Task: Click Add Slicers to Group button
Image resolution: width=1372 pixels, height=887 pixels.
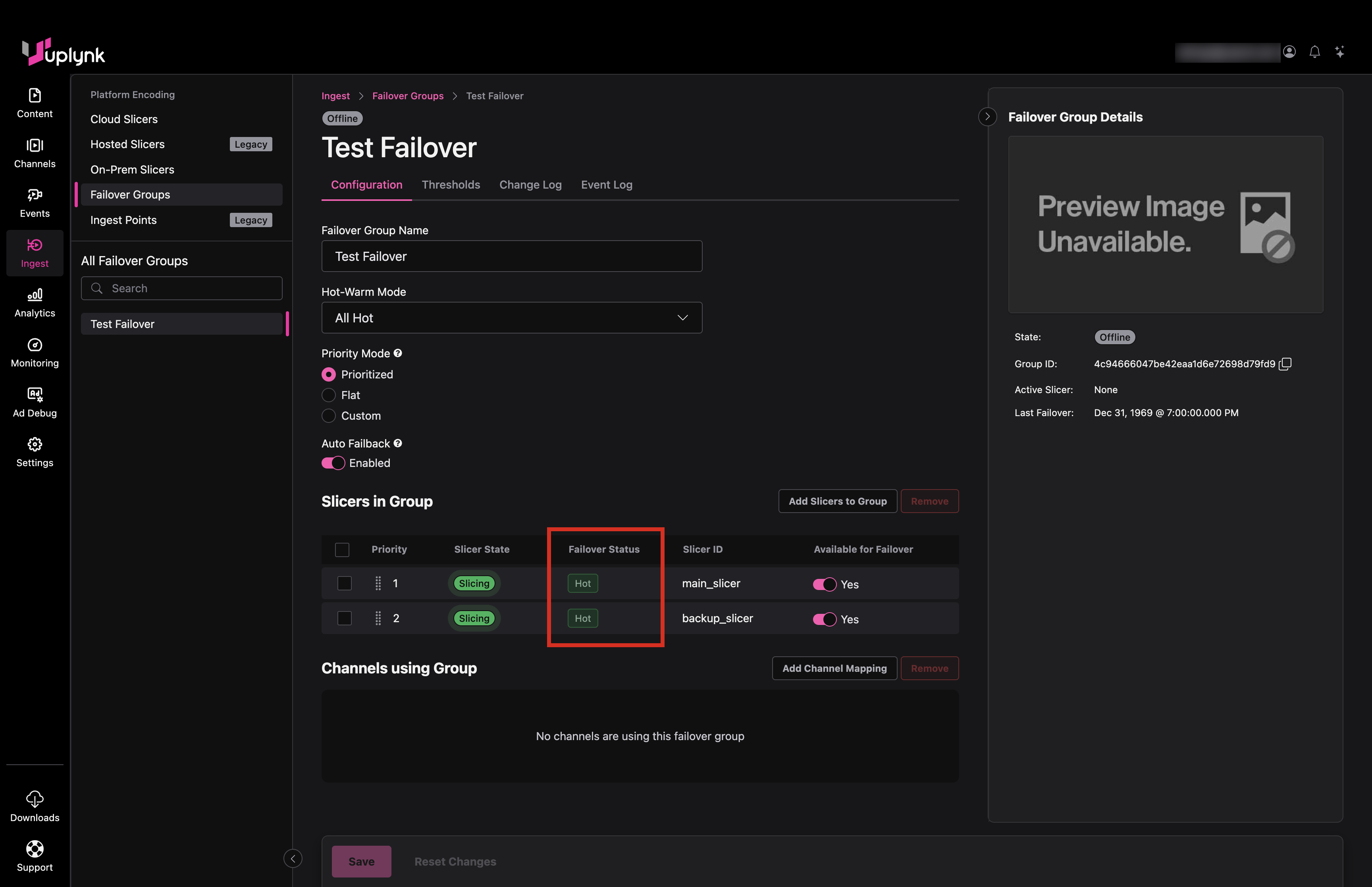Action: pos(837,501)
